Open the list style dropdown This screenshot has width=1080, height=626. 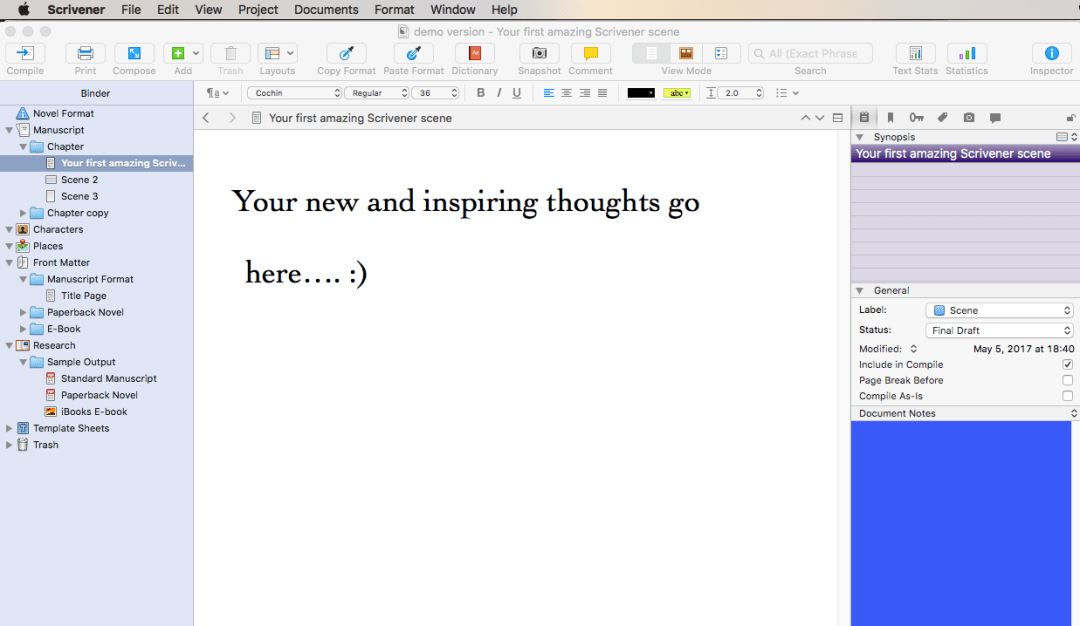tap(787, 93)
